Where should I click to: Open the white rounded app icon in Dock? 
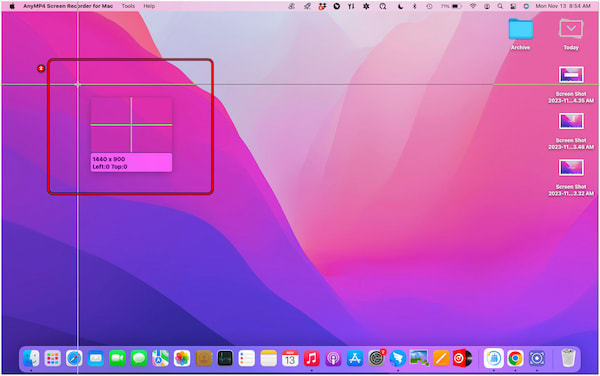494,358
